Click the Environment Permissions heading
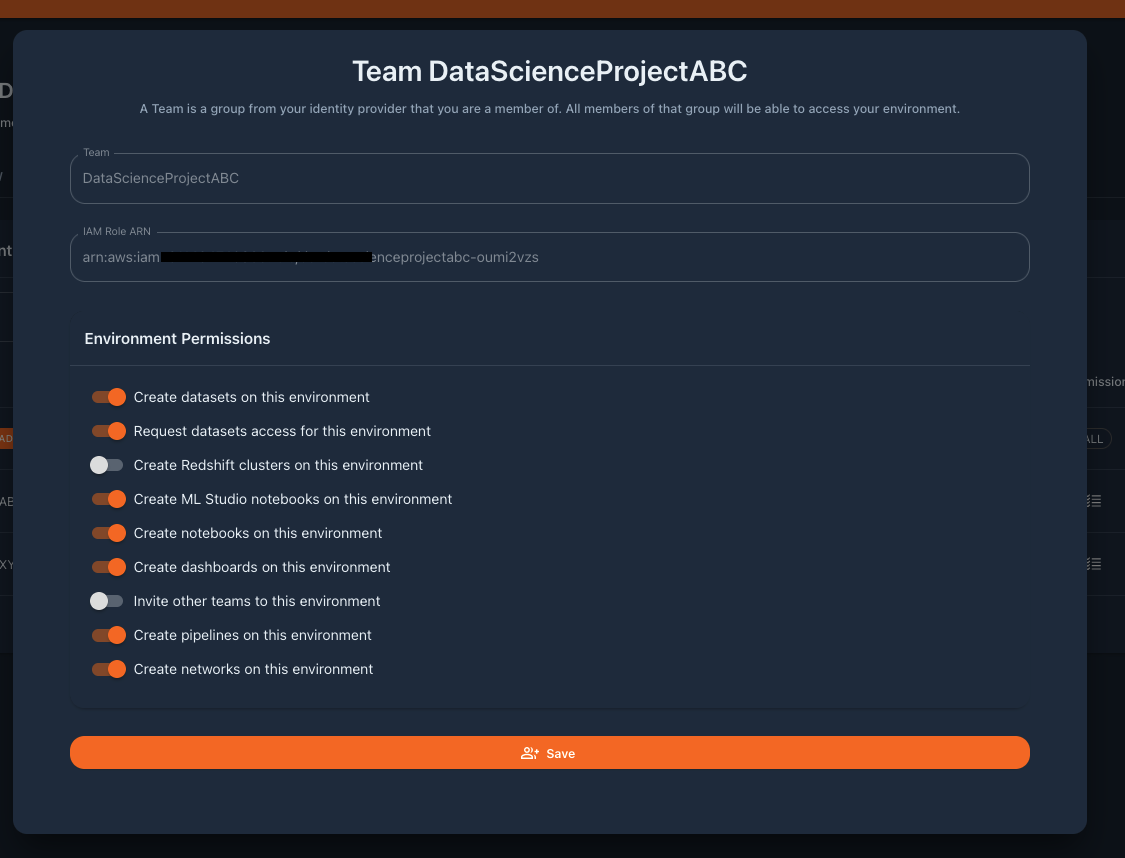 (177, 339)
